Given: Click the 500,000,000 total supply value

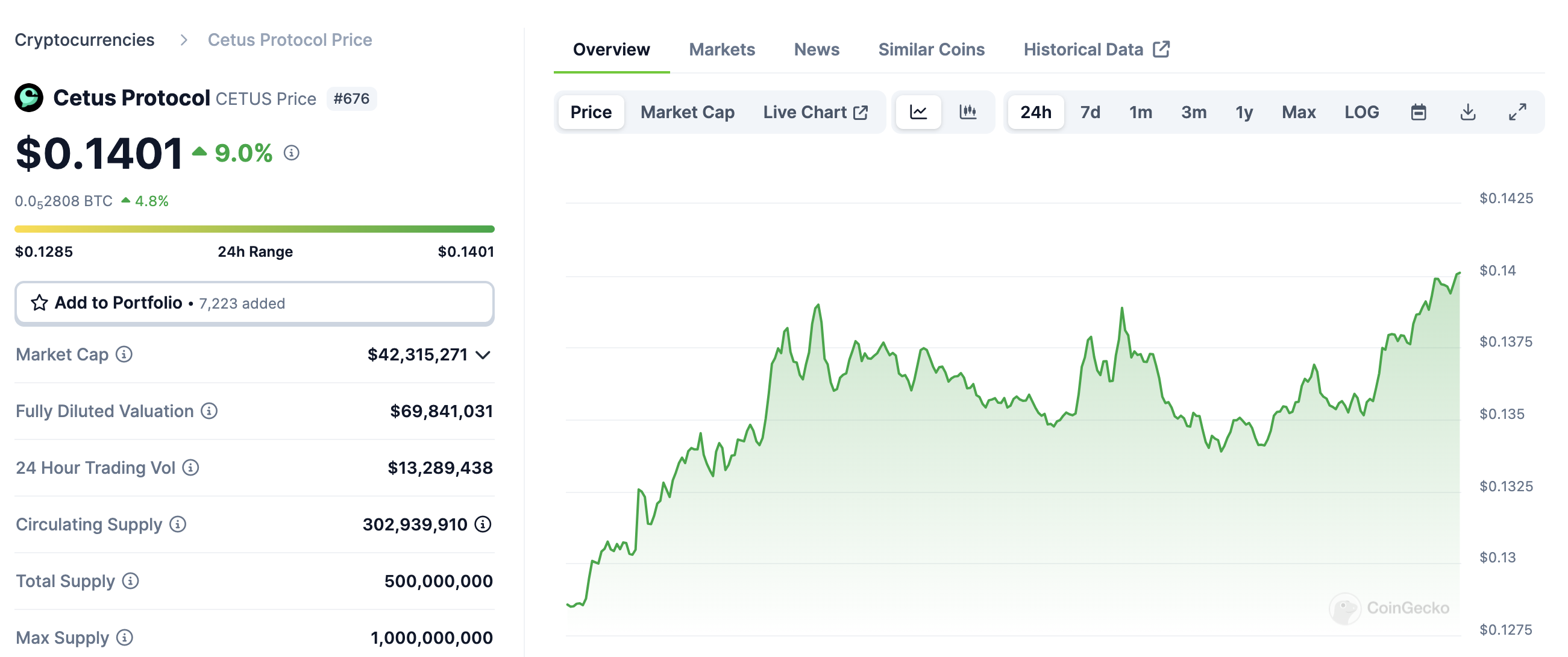Looking at the screenshot, I should (438, 581).
